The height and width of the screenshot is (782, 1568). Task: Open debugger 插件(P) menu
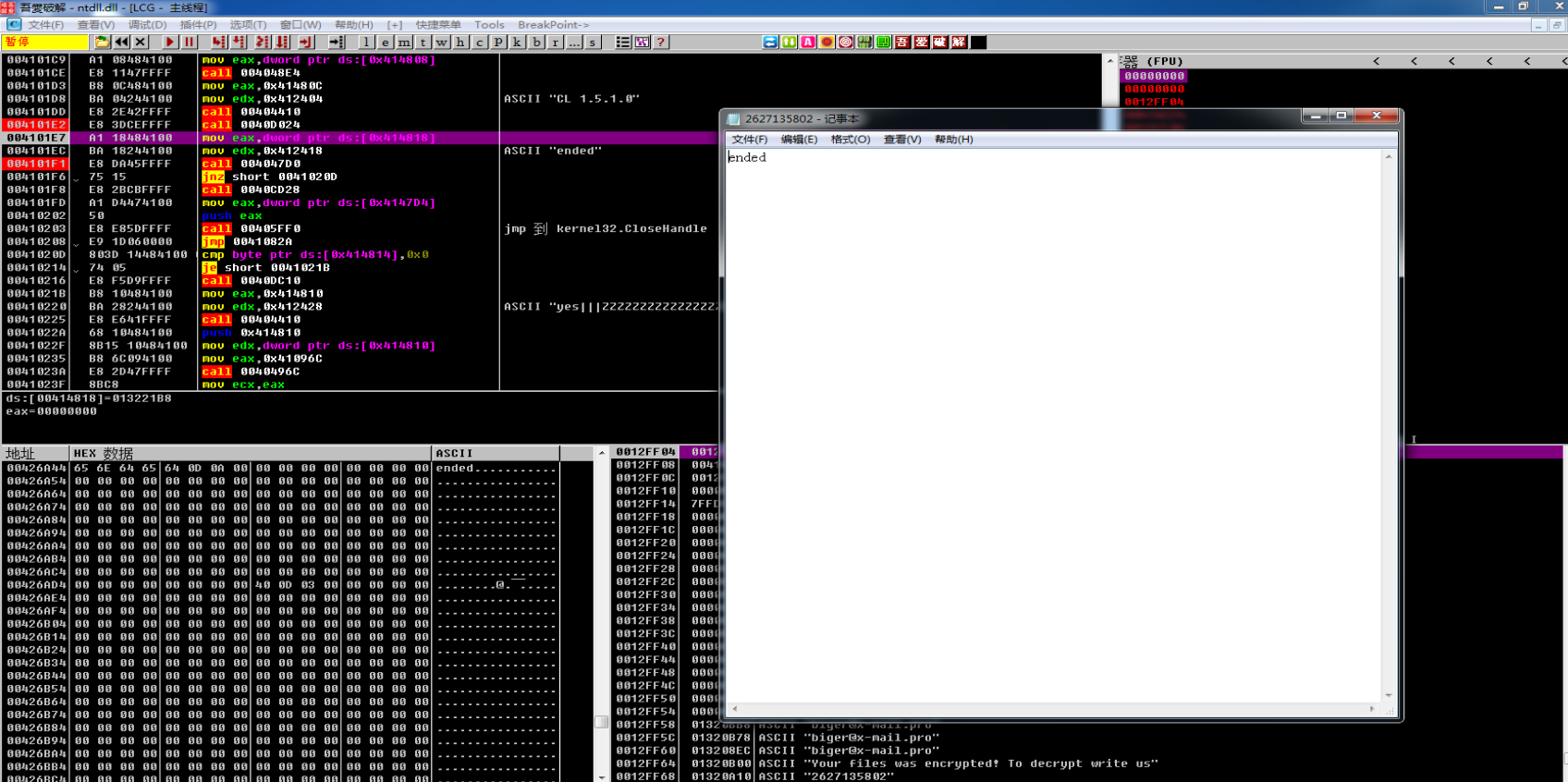pyautogui.click(x=198, y=25)
